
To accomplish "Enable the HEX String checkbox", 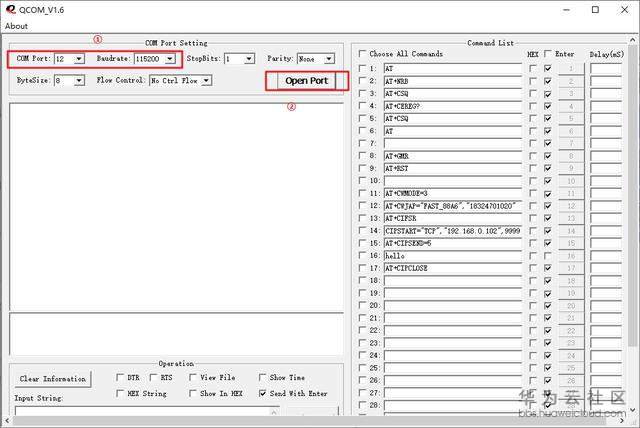I will click(120, 393).
